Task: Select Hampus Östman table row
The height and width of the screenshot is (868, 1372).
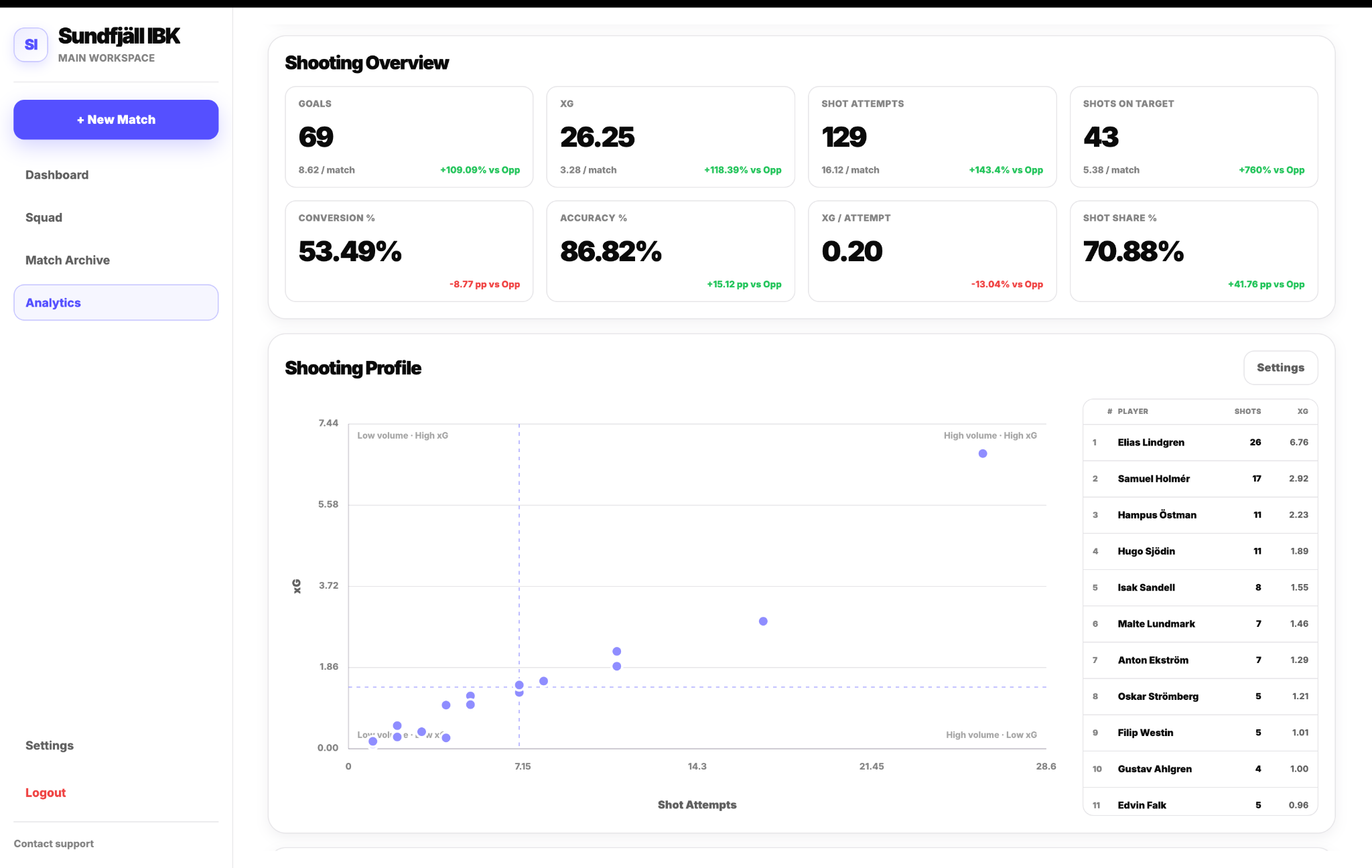Action: pos(1200,515)
